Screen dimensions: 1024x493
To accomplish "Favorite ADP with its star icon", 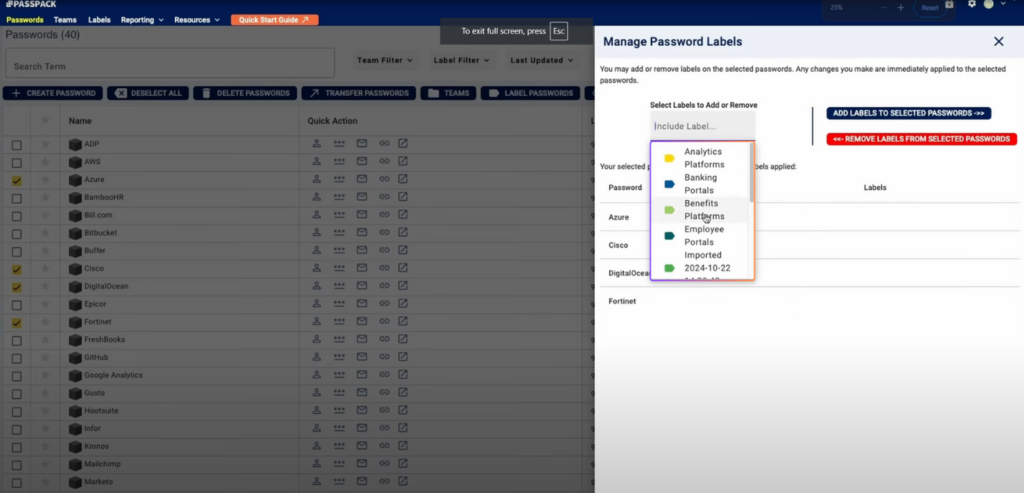I will point(45,144).
